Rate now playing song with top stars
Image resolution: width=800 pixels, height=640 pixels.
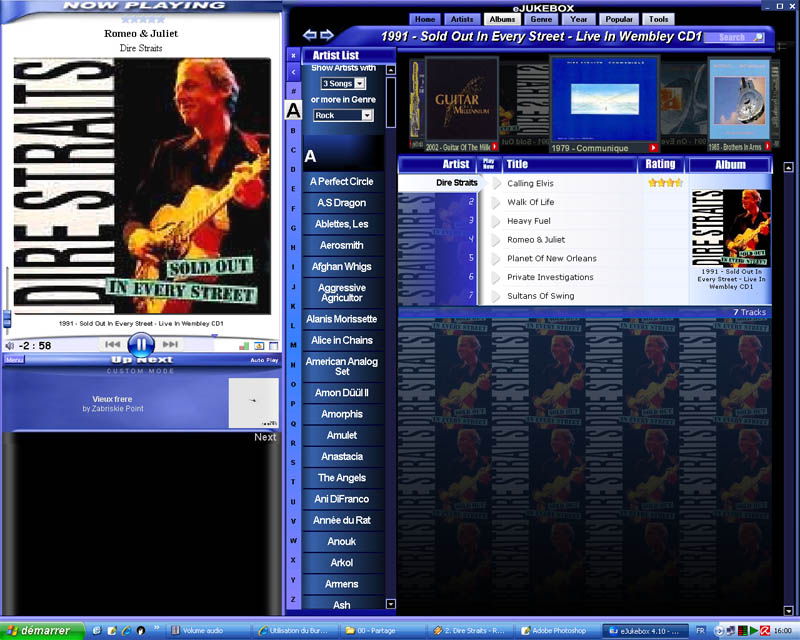tap(143, 20)
